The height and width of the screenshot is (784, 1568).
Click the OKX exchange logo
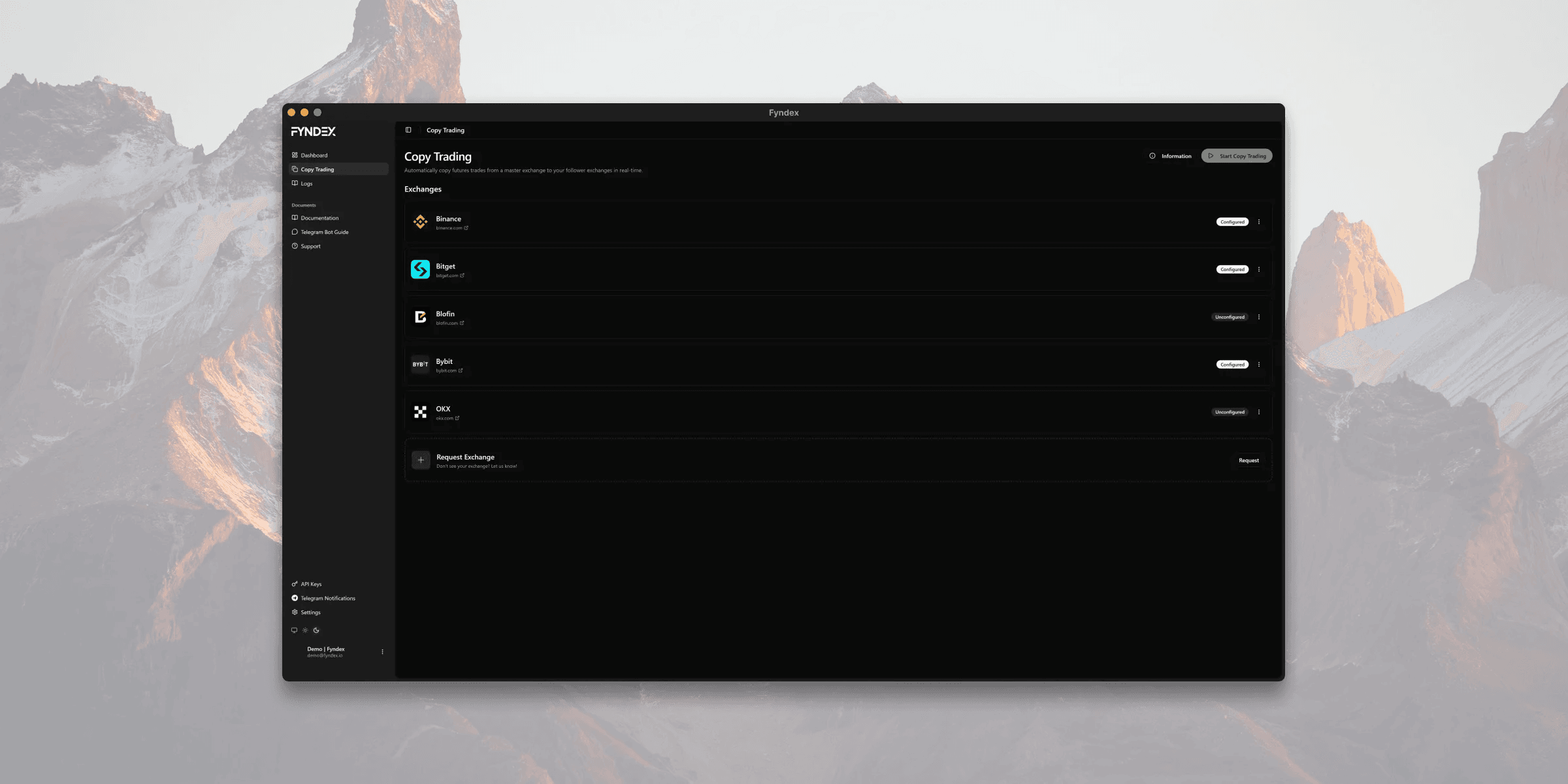pyautogui.click(x=420, y=412)
